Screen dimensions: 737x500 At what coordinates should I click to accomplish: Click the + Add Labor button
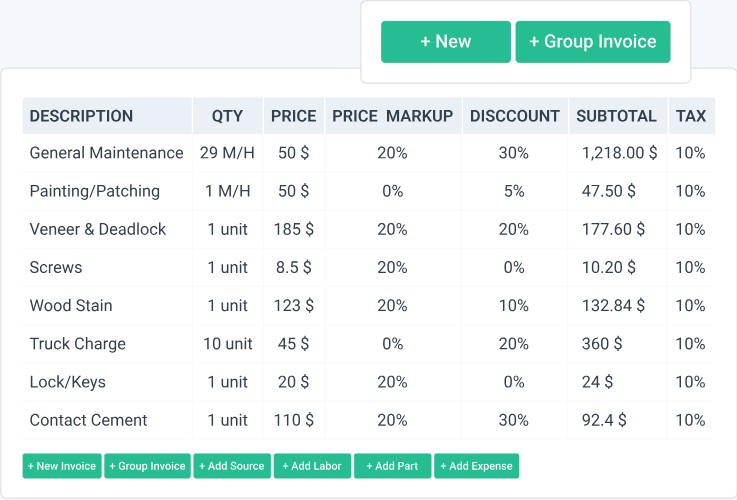311,466
